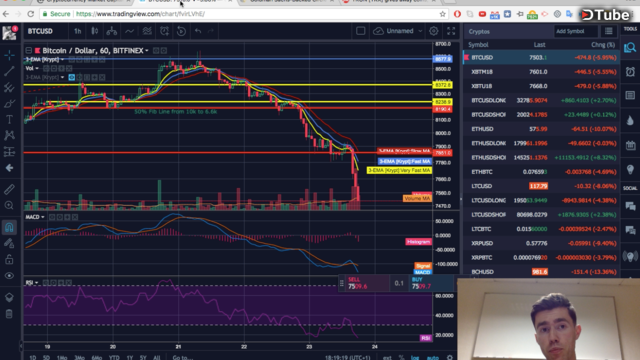The height and width of the screenshot is (360, 640).
Task: Open the alerts clock panel
Action: tap(630, 72)
